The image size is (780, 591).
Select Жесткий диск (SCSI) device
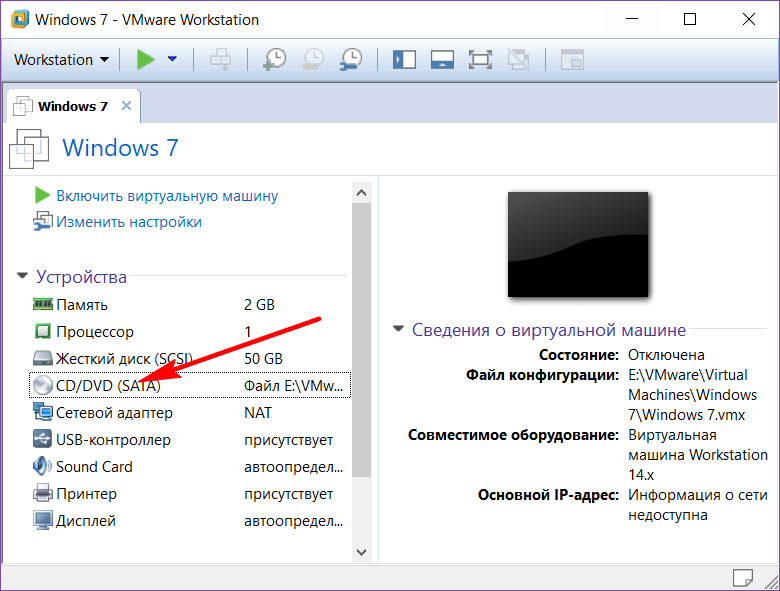click(x=190, y=358)
